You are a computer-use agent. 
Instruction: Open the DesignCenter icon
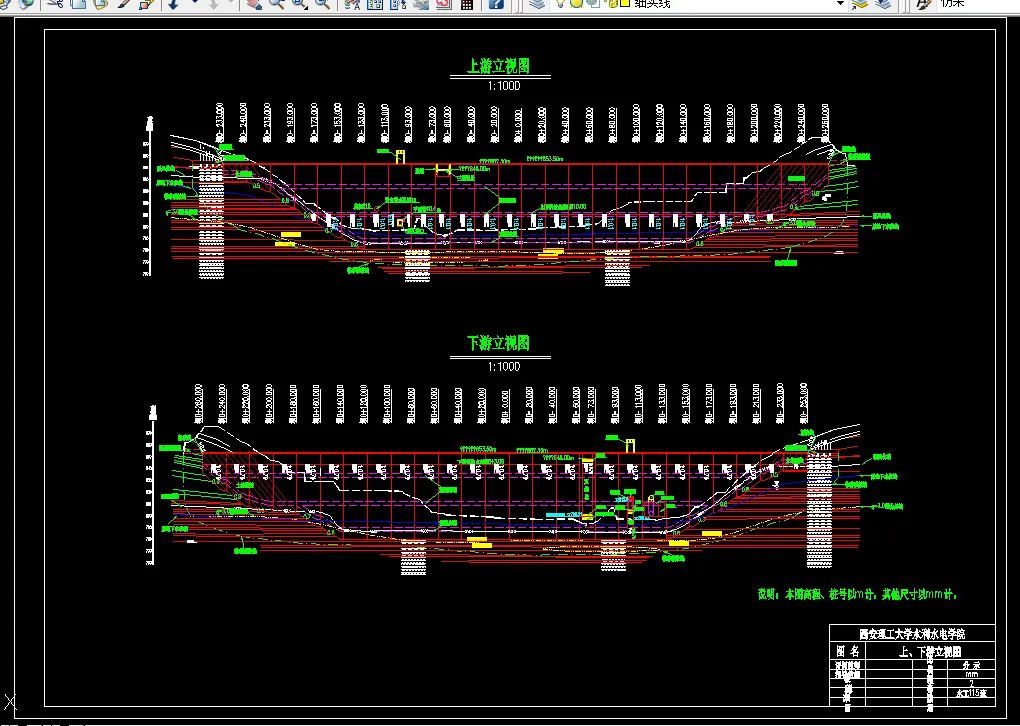tap(375, 4)
